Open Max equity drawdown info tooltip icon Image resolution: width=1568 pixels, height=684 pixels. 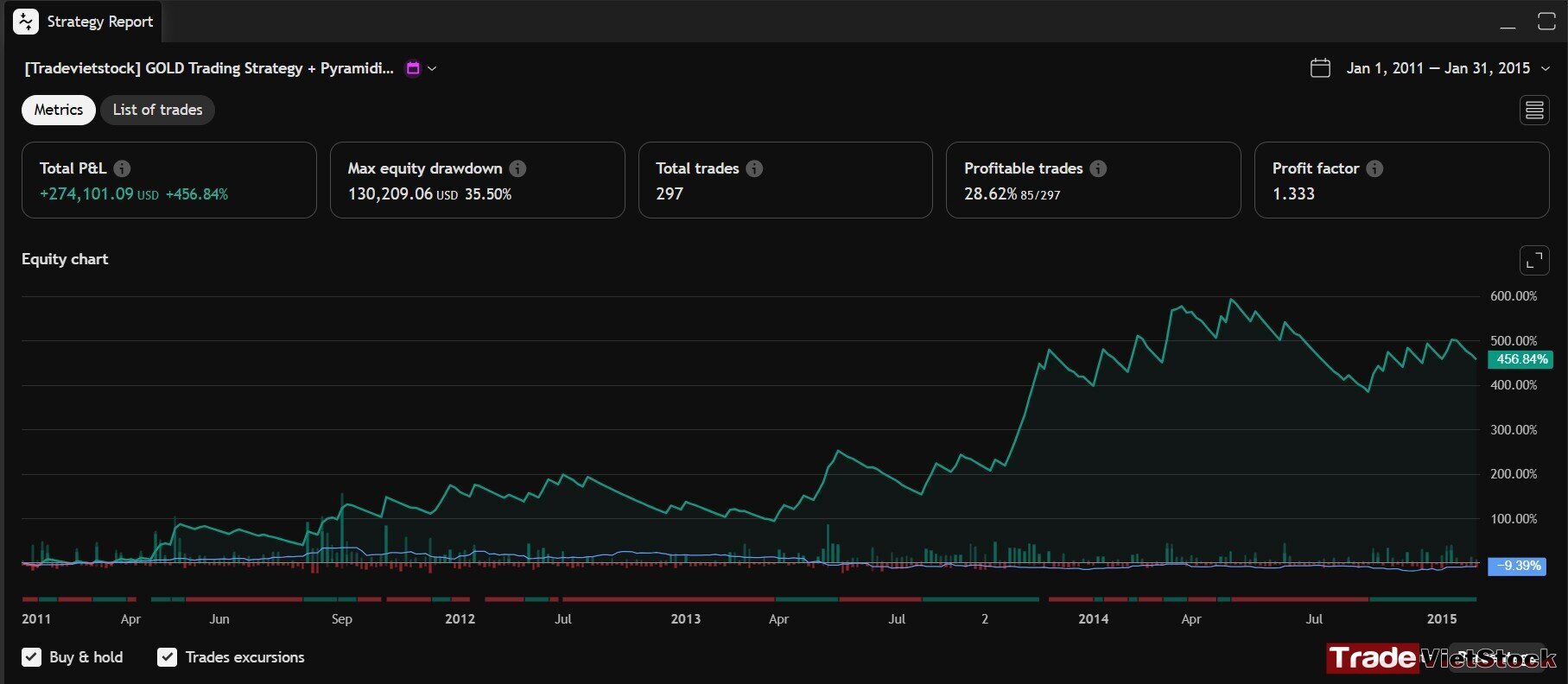517,168
